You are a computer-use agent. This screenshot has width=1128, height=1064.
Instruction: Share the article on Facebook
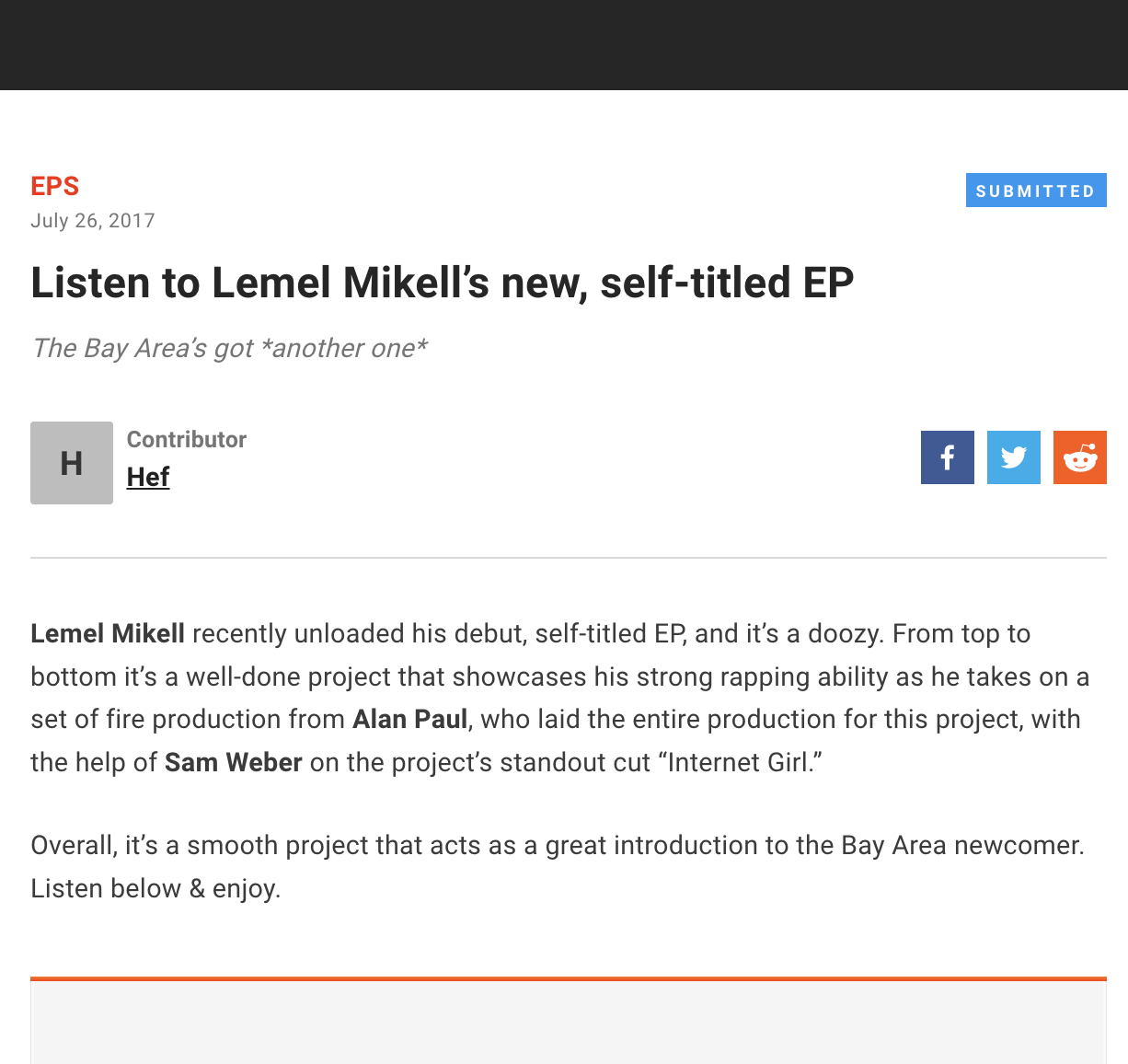pyautogui.click(x=947, y=457)
